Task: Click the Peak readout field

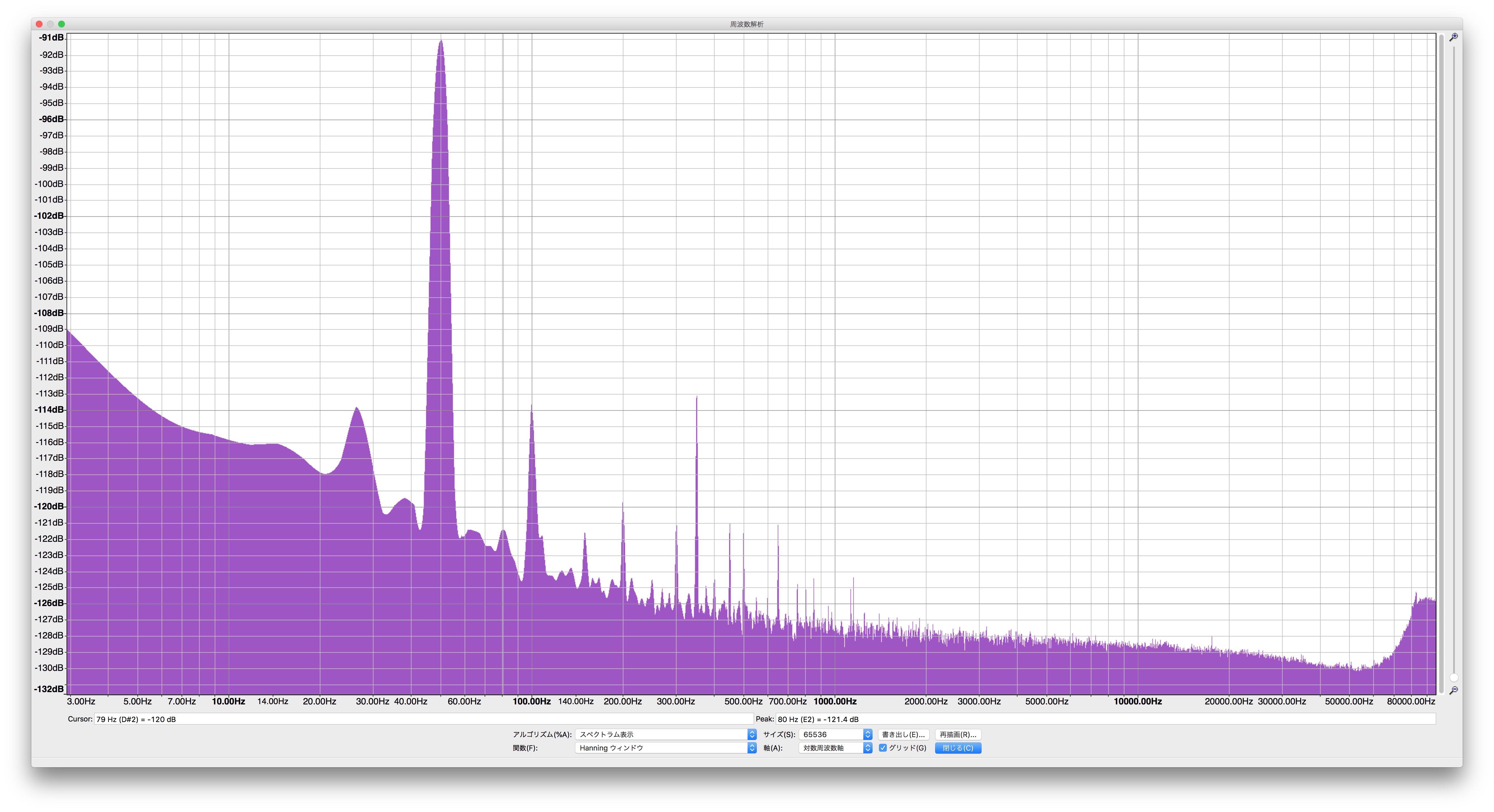Action: click(x=1105, y=719)
